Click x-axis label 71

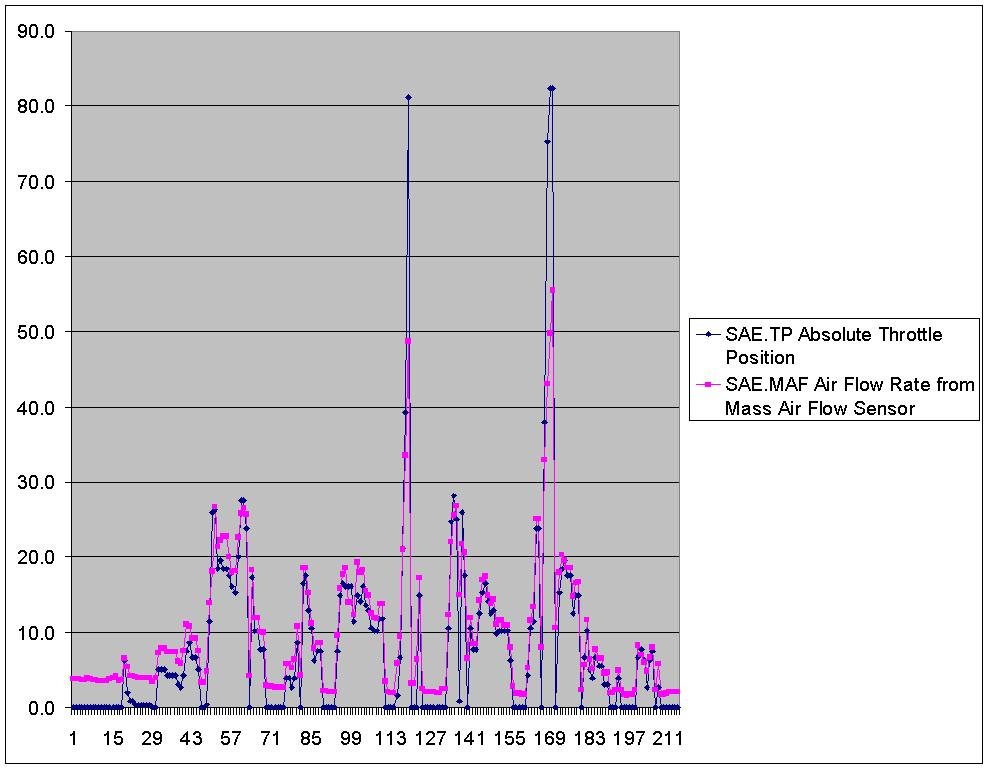[x=270, y=738]
